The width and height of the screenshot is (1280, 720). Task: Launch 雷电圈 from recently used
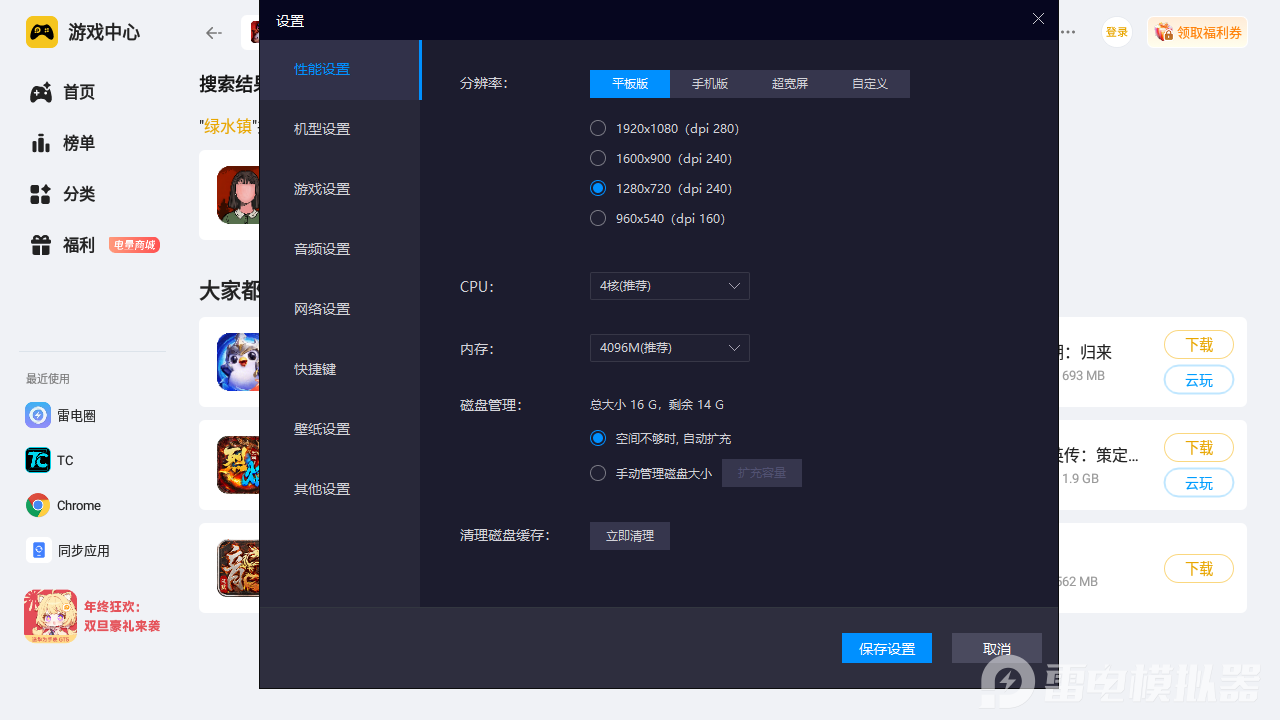(x=61, y=415)
